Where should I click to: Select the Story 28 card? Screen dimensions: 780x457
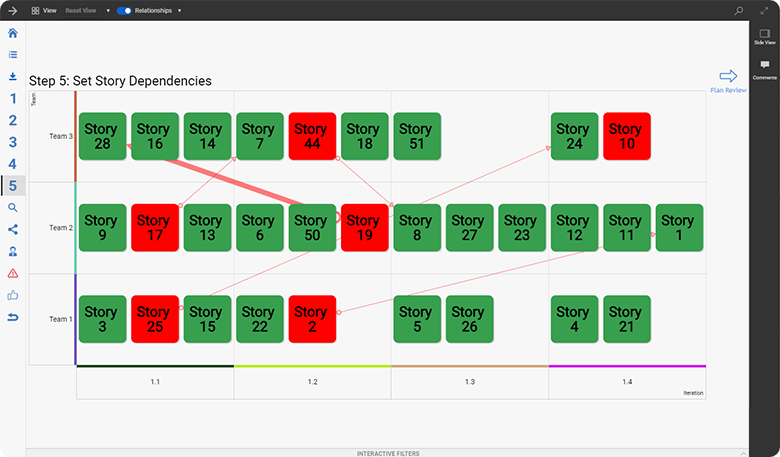pos(100,136)
